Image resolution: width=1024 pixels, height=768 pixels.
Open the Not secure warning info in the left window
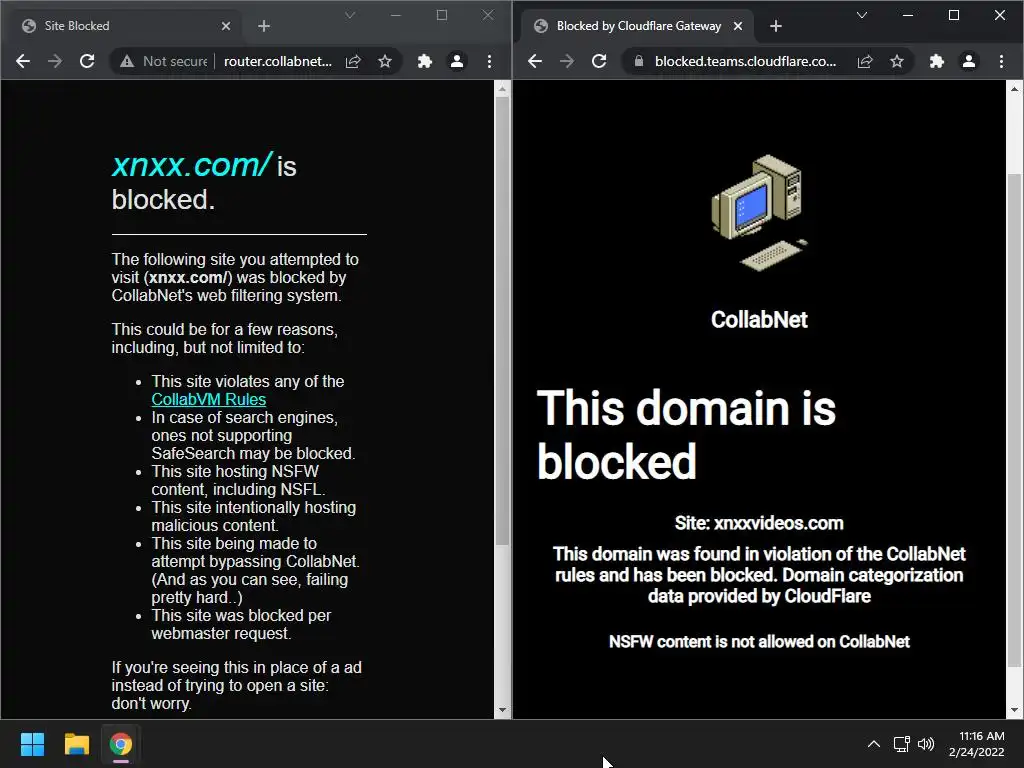tap(164, 61)
